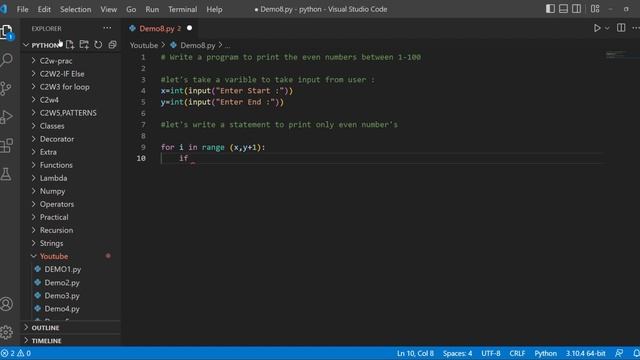Open the Terminal menu
Viewport: 640px width, 360px height.
[182, 9]
